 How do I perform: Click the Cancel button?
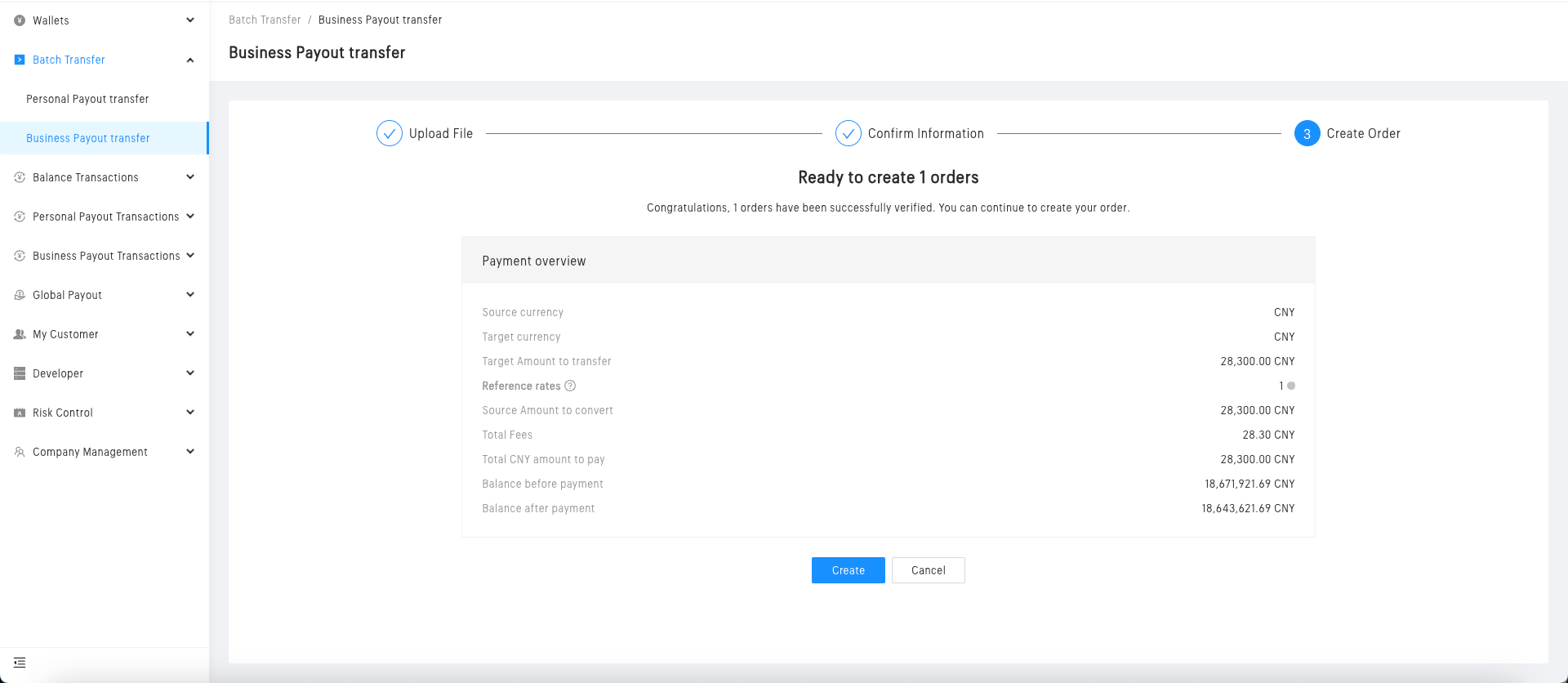point(928,570)
